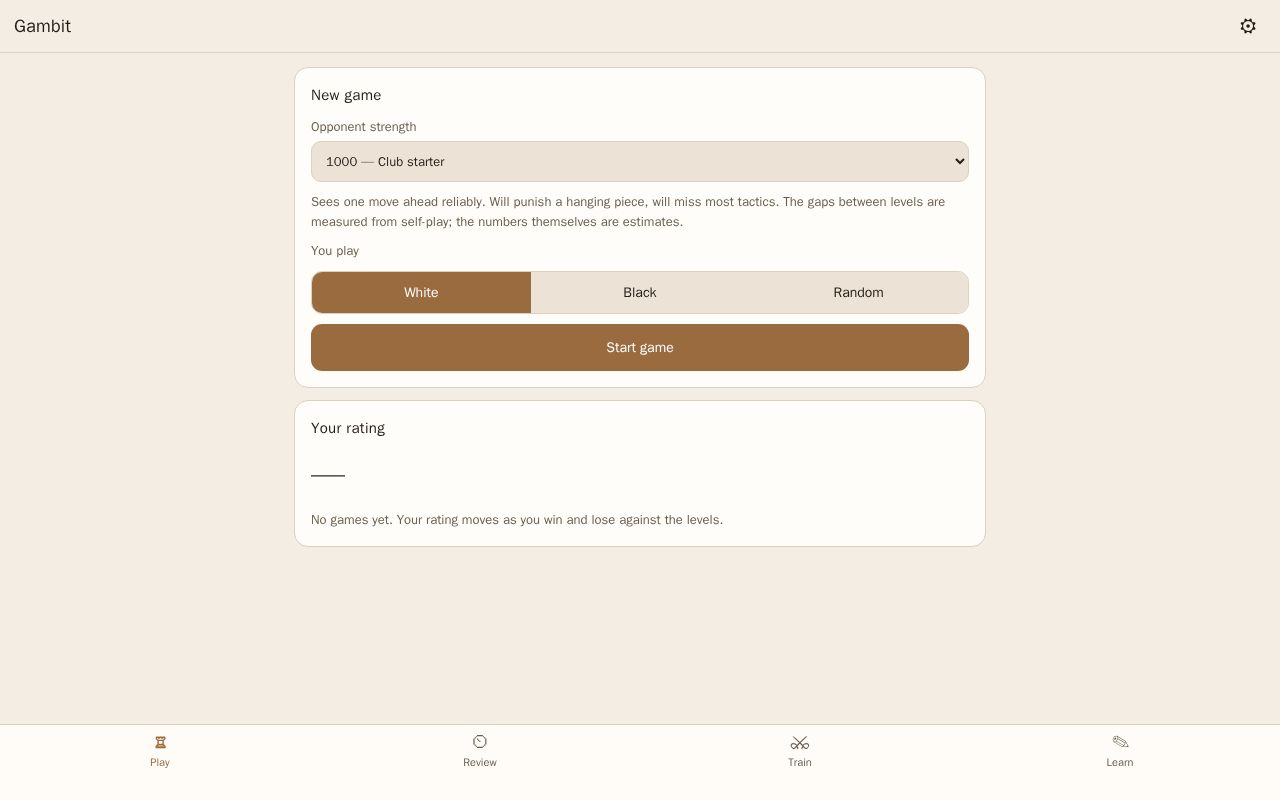Screen dimensions: 1280x800
Task: Click the clock icon for Review
Action: (480, 742)
